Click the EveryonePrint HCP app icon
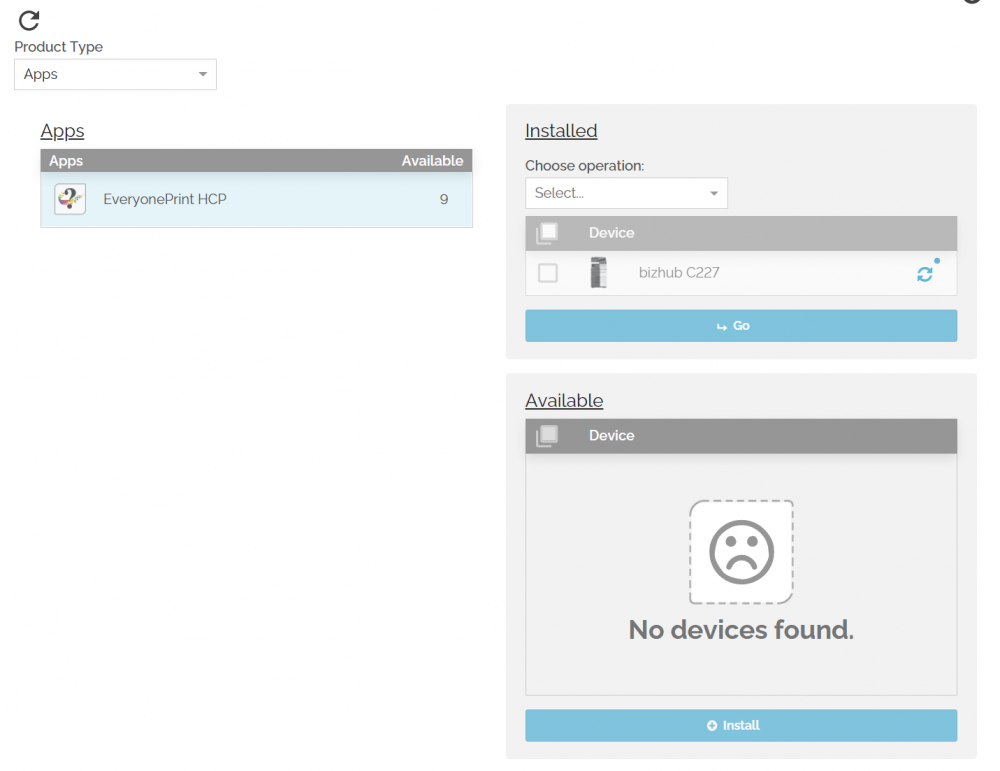The height and width of the screenshot is (771, 1000). point(69,198)
